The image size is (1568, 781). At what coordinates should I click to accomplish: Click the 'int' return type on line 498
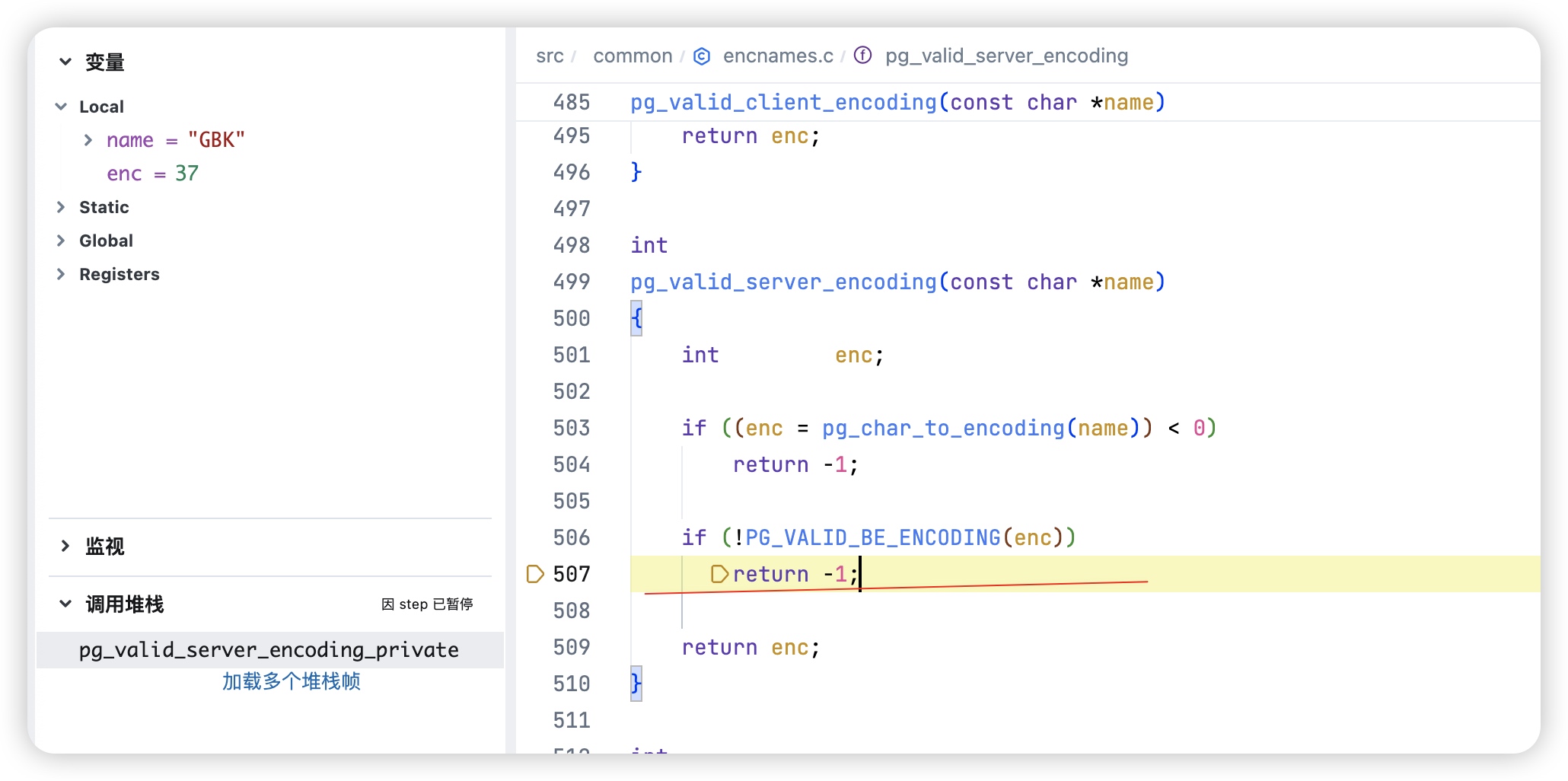pyautogui.click(x=649, y=245)
